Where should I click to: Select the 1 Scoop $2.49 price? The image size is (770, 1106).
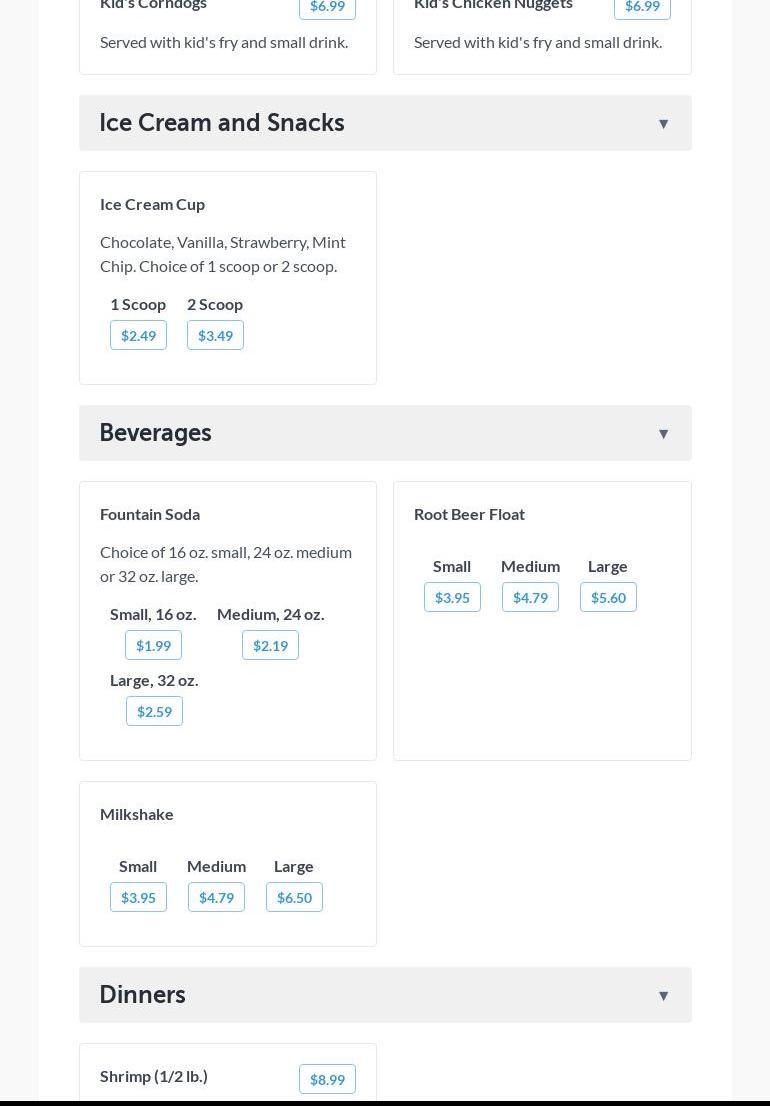[x=138, y=335]
